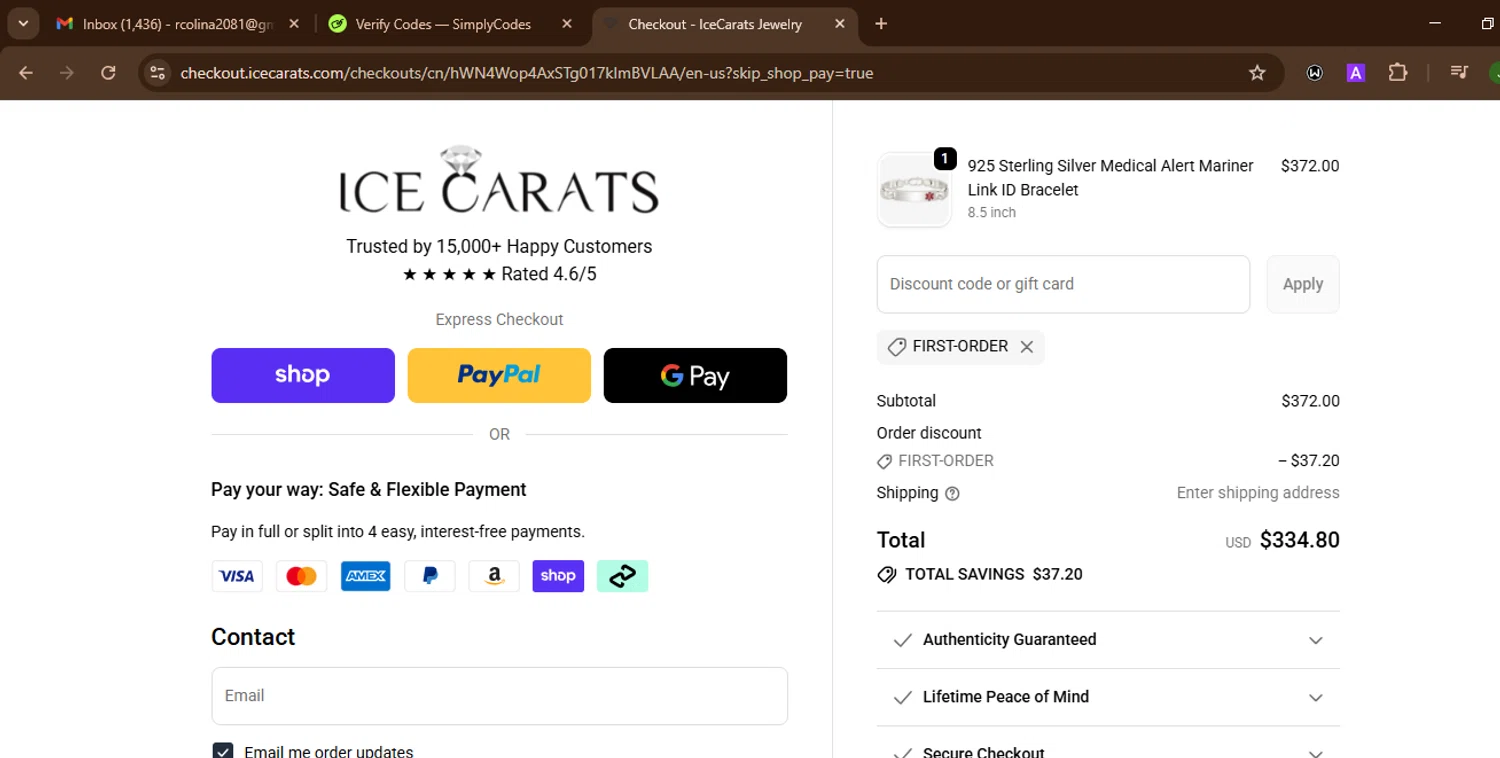The height and width of the screenshot is (758, 1500).
Task: Click Apply discount button
Action: [1303, 284]
